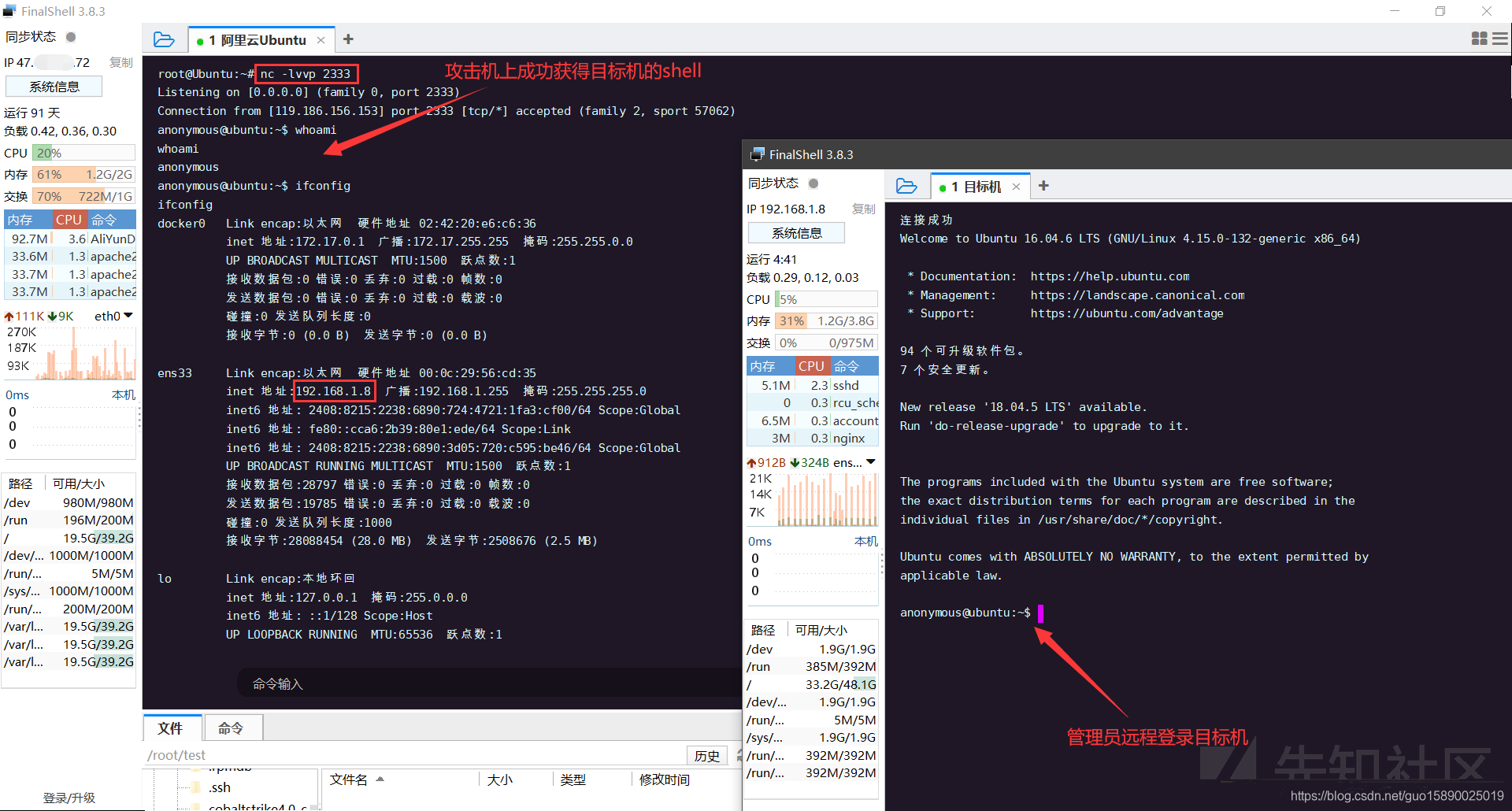Click 交换 0% bar in 目标机 window
Screen dimensions: 1512x811
click(826, 343)
